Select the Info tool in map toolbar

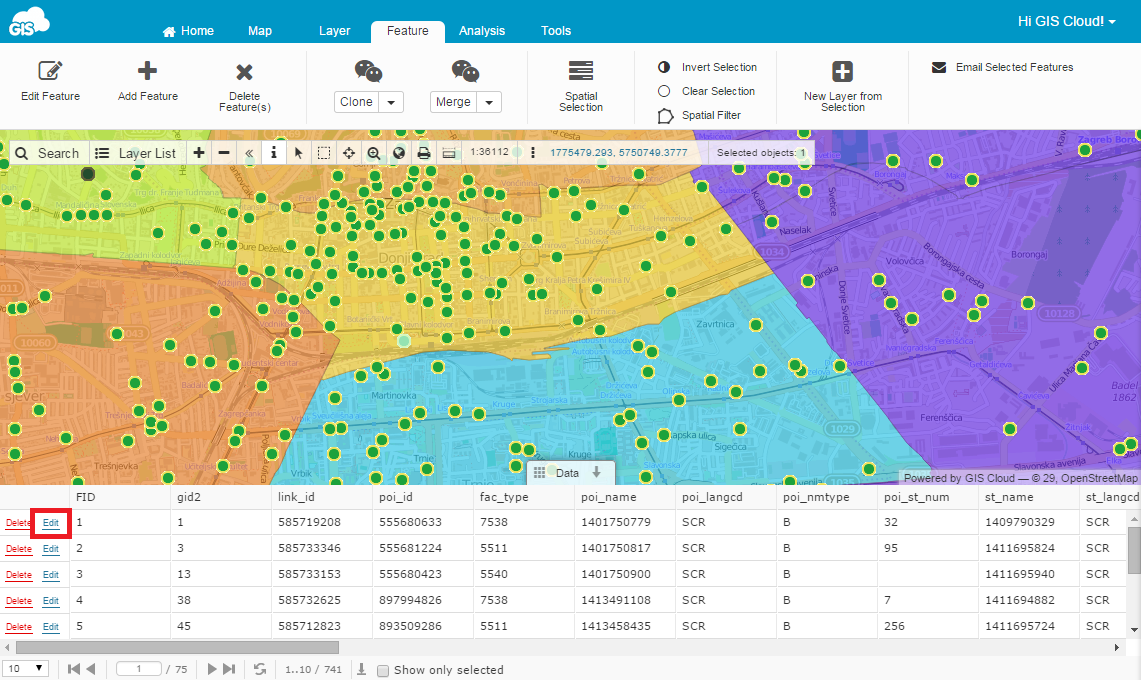pyautogui.click(x=274, y=153)
